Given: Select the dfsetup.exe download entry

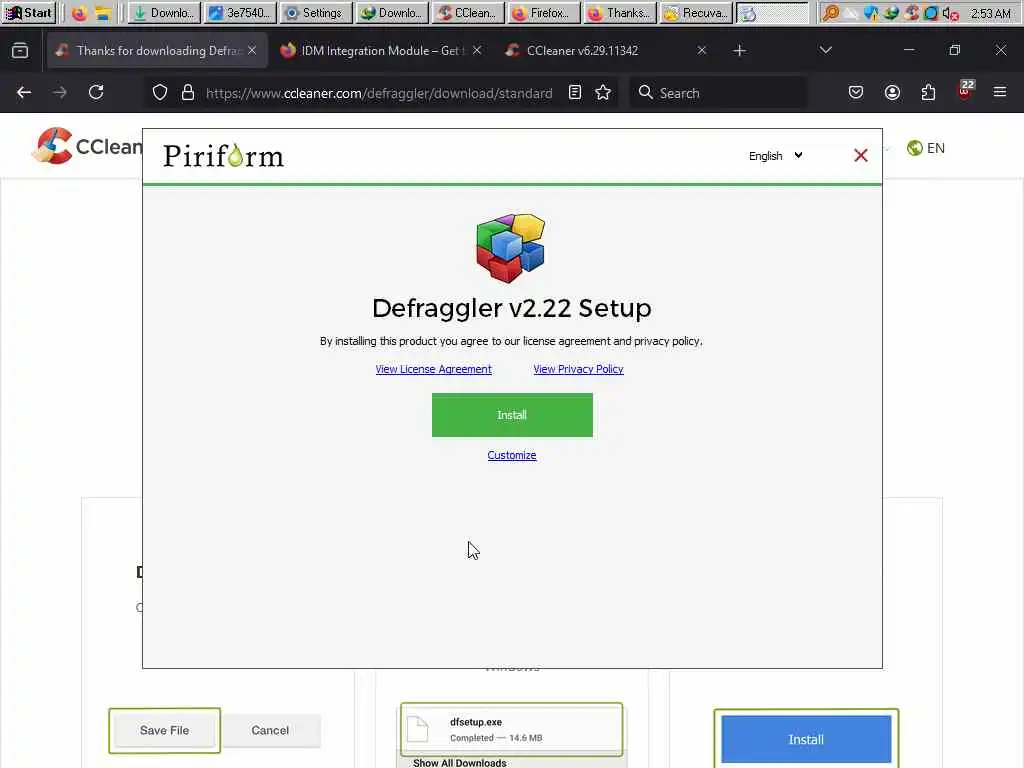Looking at the screenshot, I should click(511, 729).
